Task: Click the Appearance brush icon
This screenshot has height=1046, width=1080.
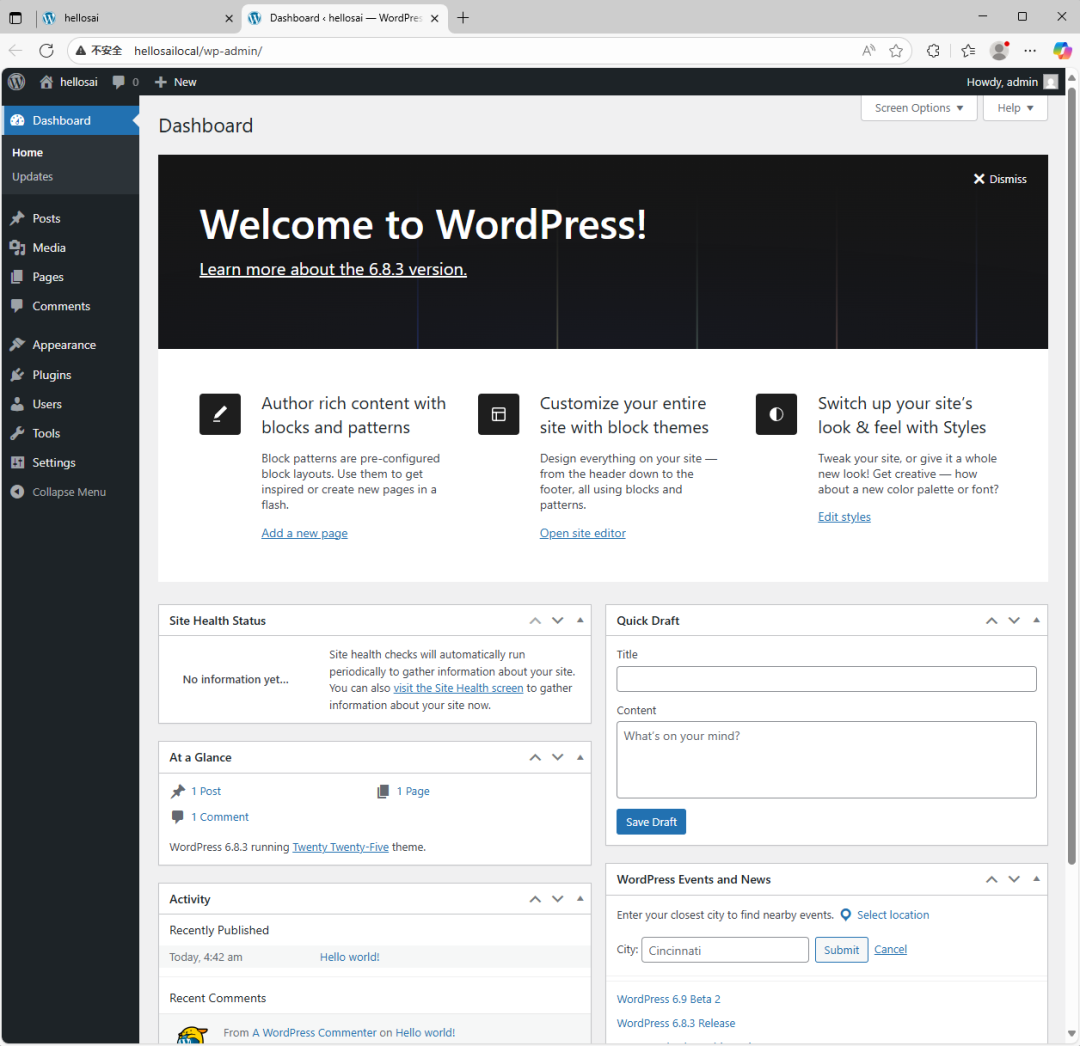Action: (x=17, y=345)
